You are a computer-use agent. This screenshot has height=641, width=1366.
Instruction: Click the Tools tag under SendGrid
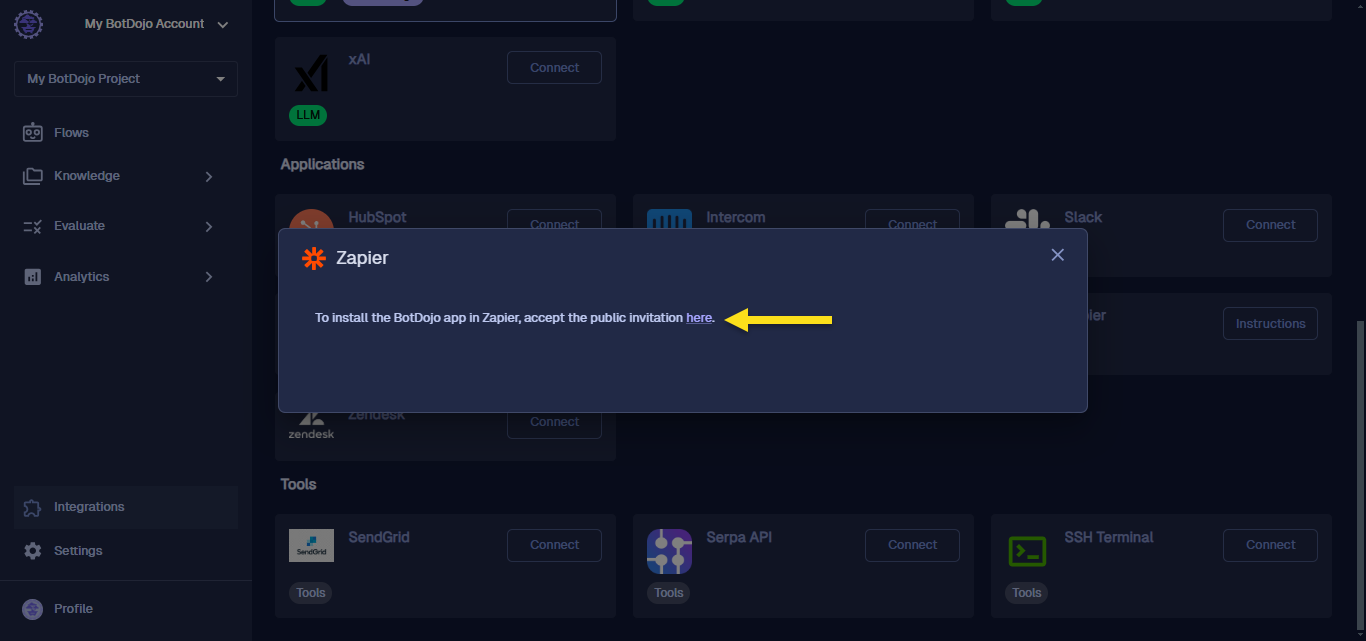pyautogui.click(x=310, y=593)
